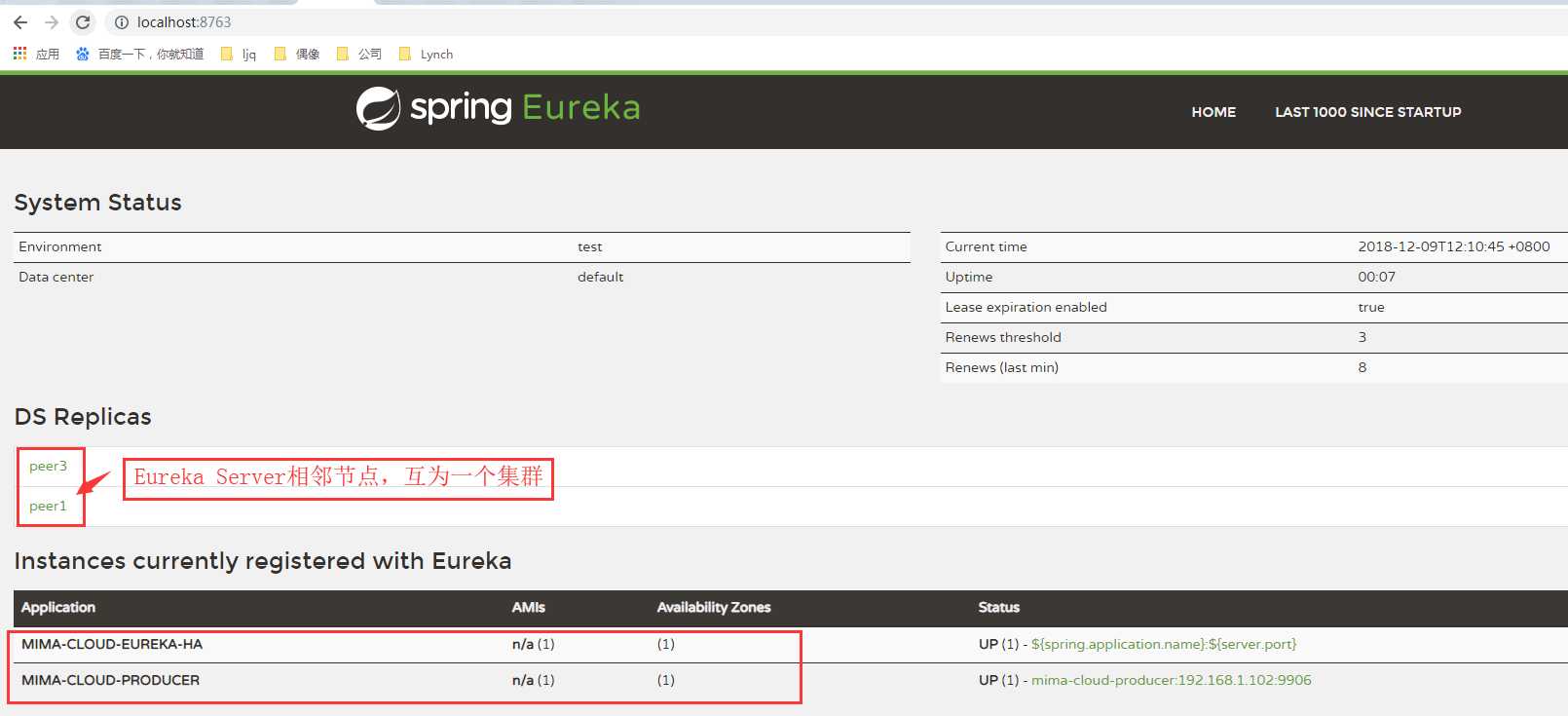Click the address bar showing localhost:8763
Screen dimensions: 1568x716
pos(184,22)
